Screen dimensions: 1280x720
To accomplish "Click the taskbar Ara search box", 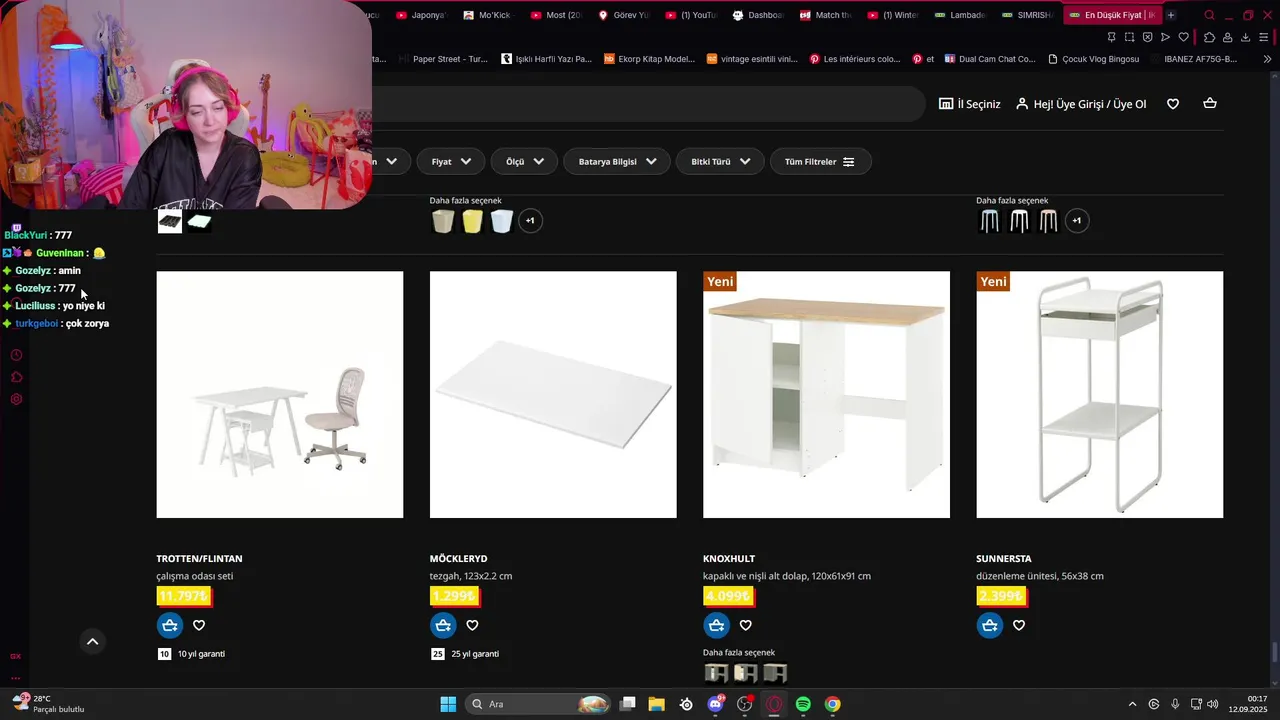I will coord(539,704).
